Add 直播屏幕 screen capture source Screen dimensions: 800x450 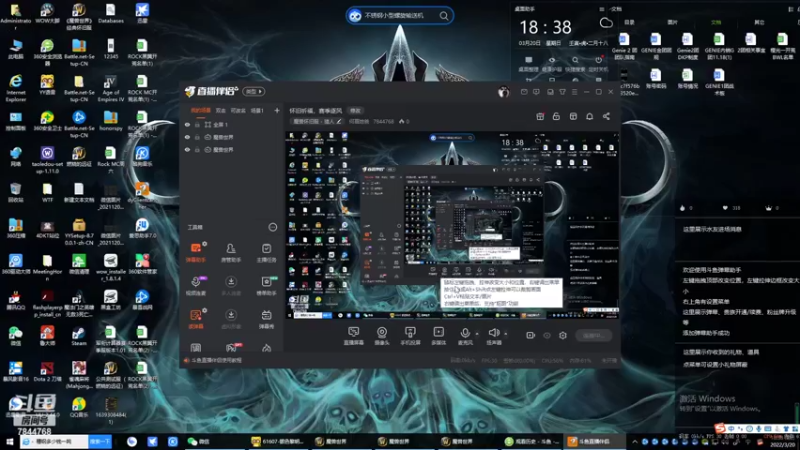[x=354, y=336]
